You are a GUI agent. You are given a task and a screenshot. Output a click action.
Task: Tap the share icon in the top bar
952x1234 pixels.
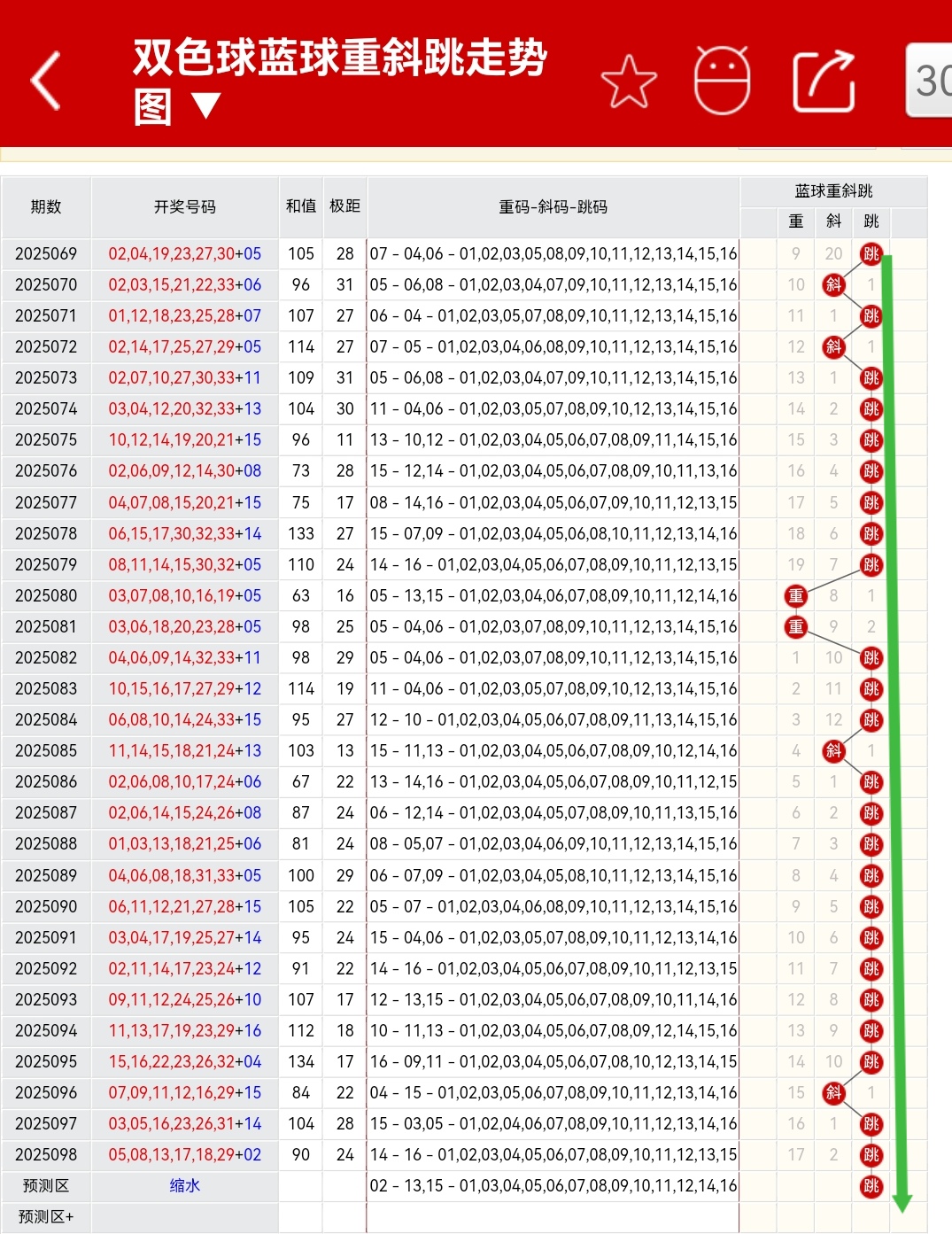click(823, 80)
